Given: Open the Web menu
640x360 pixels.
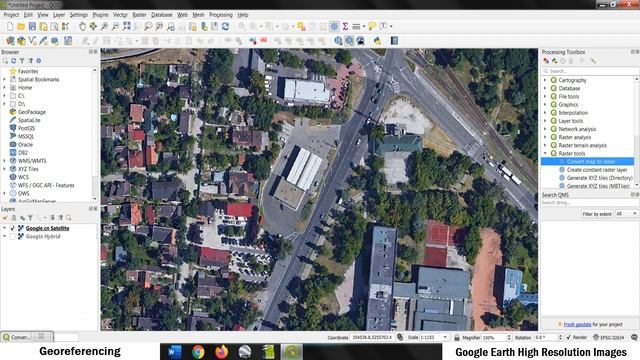Looking at the screenshot, I should click(182, 15).
